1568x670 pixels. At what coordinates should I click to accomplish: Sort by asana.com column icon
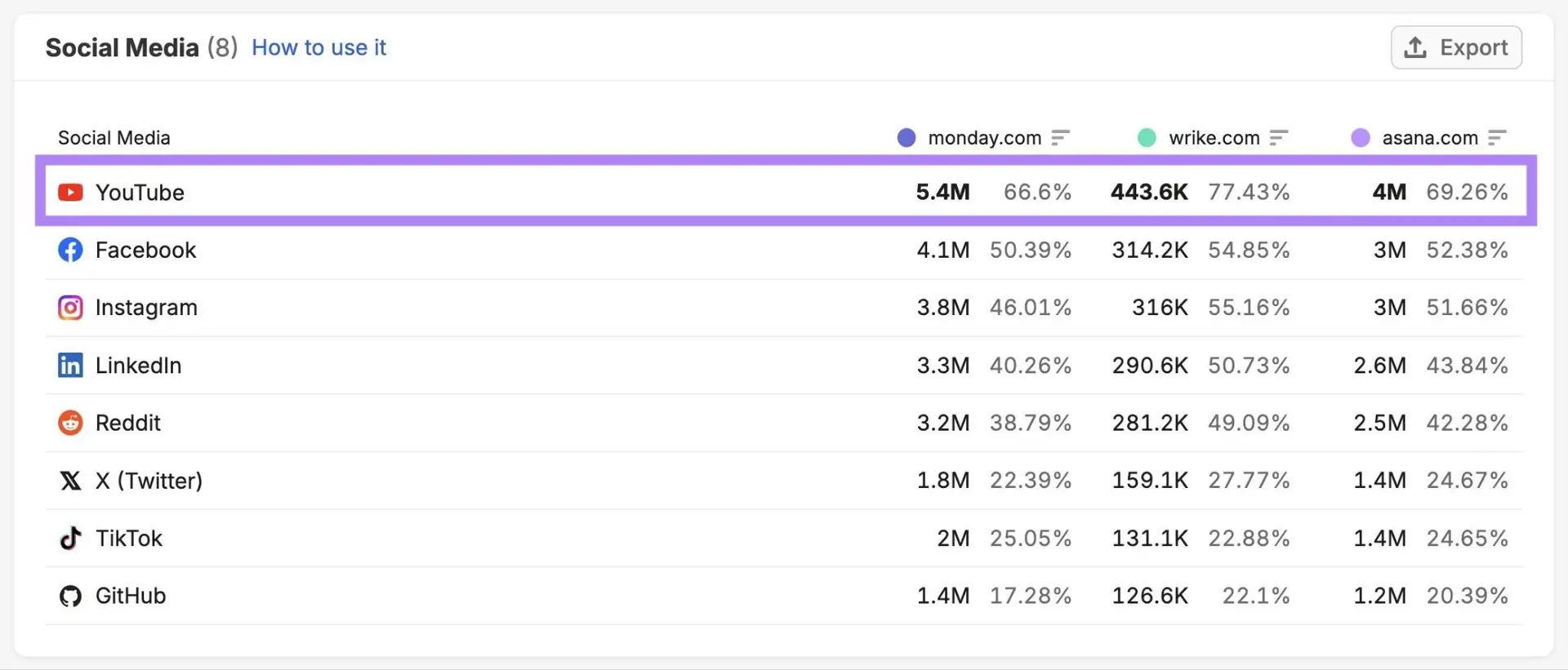tap(1497, 138)
